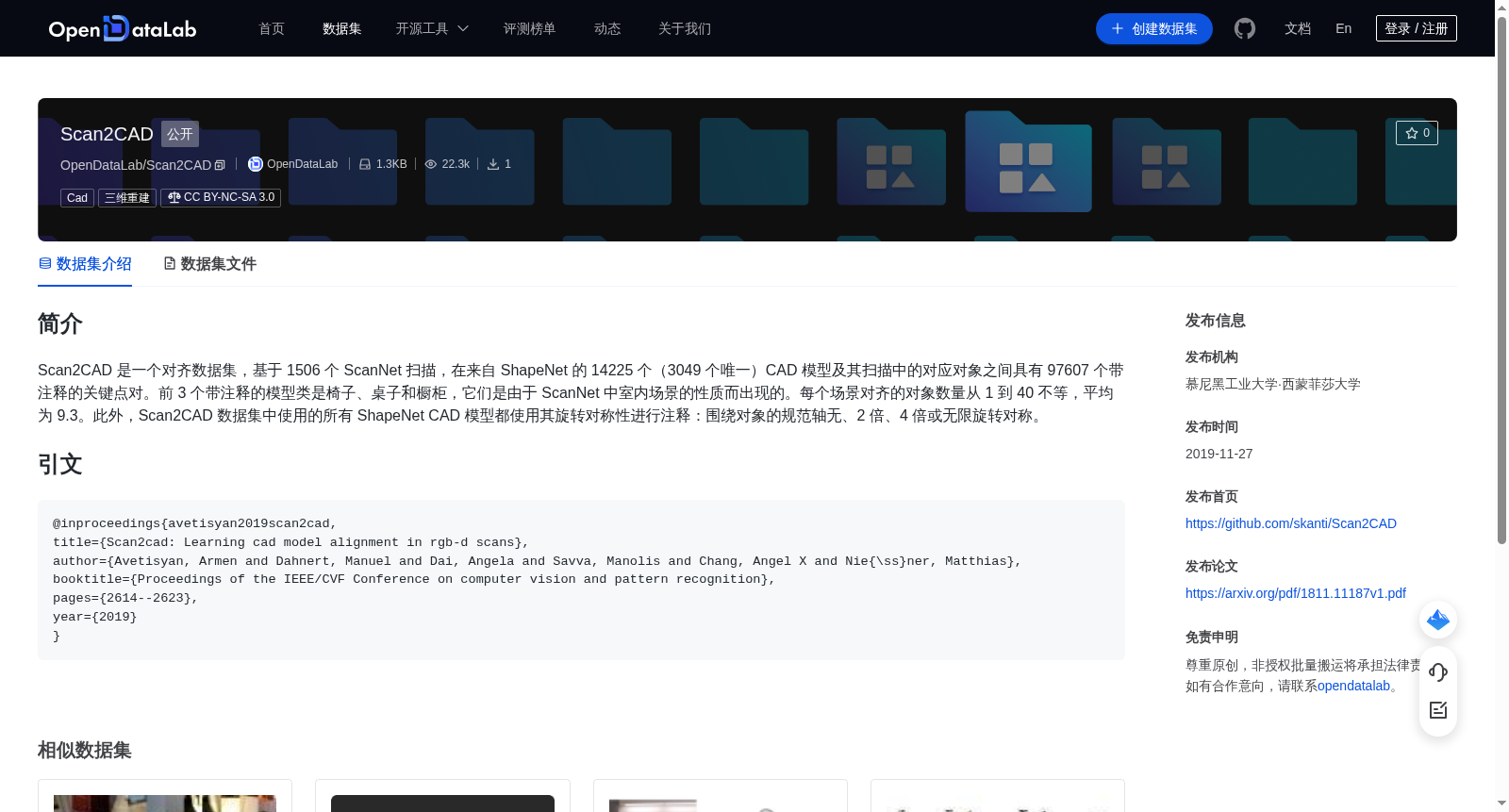Click the license scale icon on CC BY-NC-SA
The height and width of the screenshot is (812, 1509).
174,197
